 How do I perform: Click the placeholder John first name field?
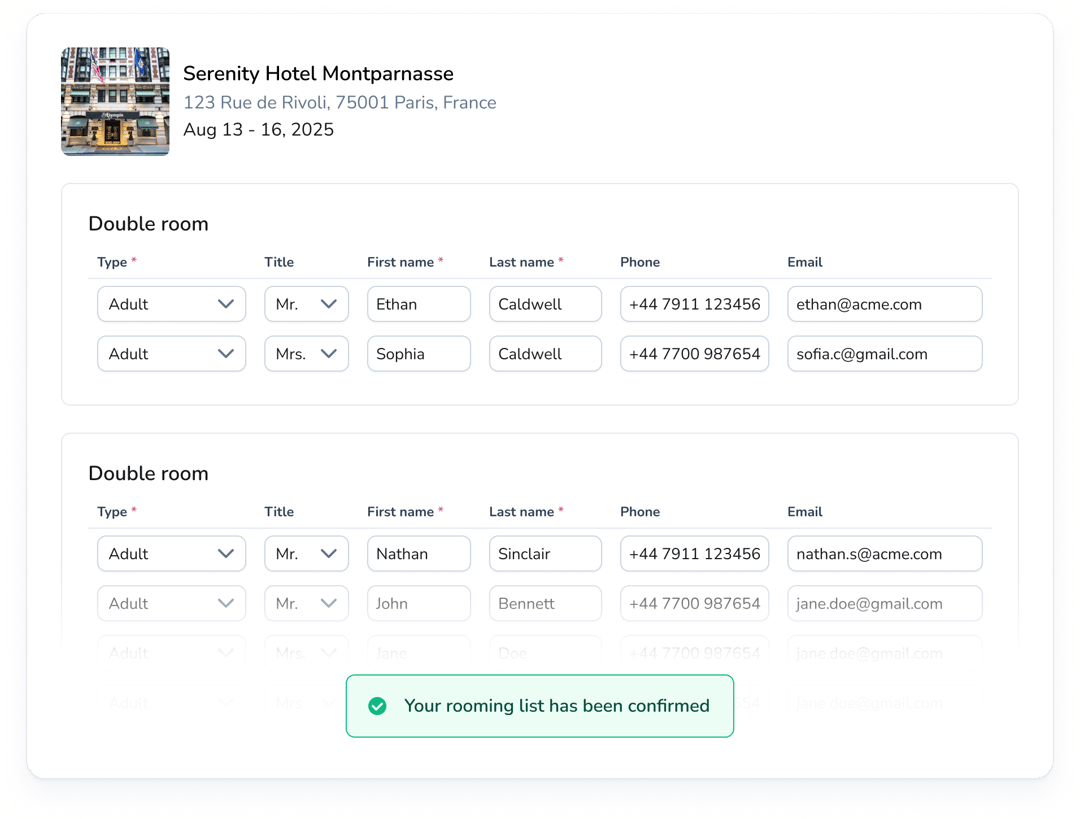tap(418, 604)
